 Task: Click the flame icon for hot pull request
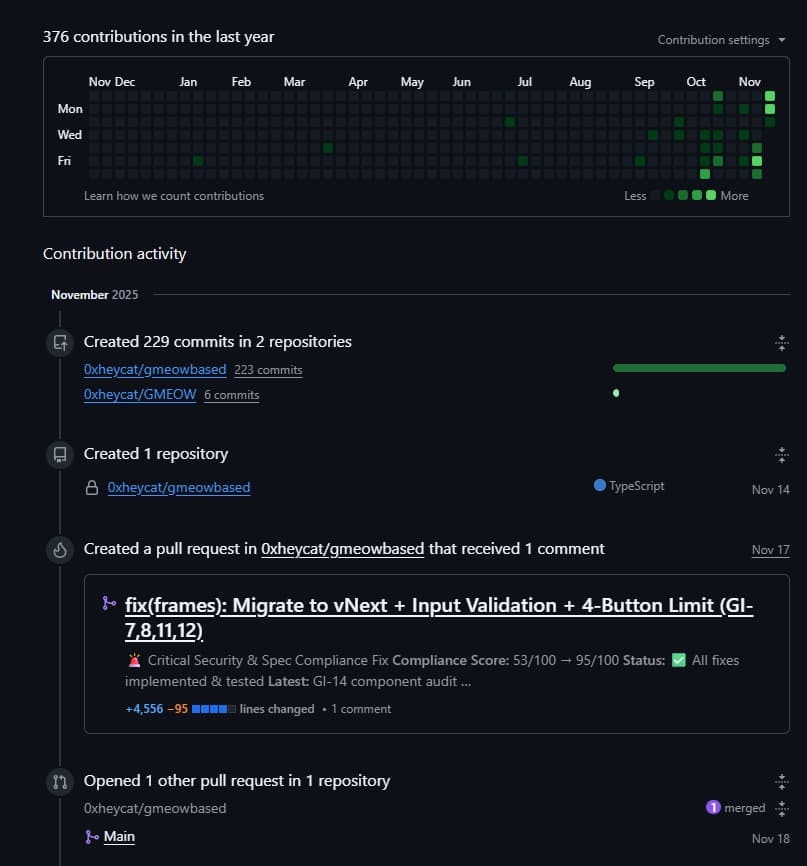point(60,549)
